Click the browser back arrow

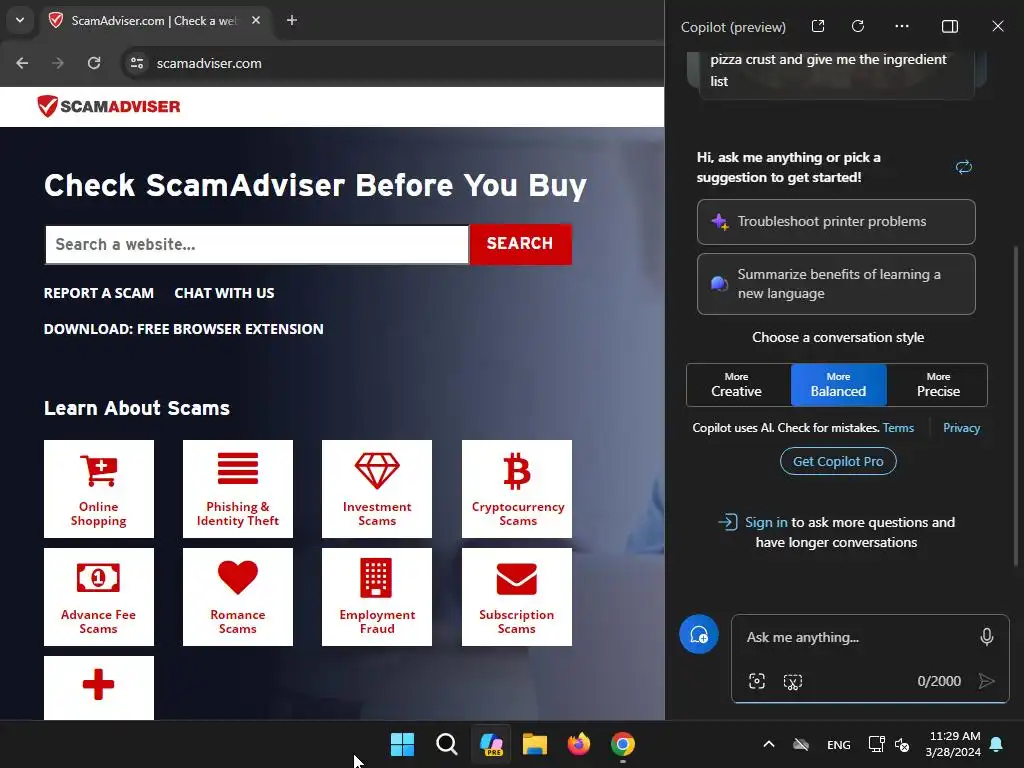click(22, 63)
